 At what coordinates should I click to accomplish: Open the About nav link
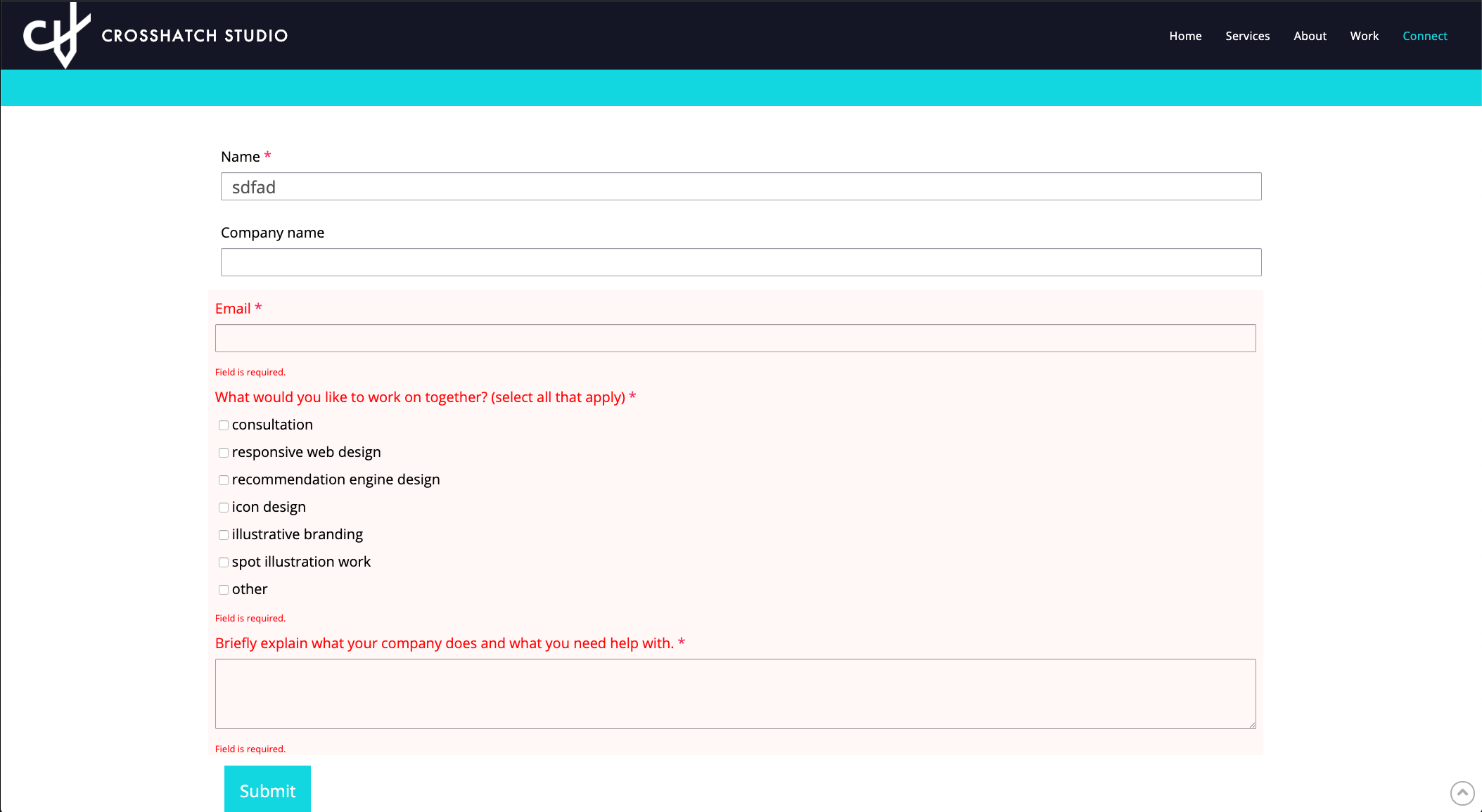coord(1310,36)
